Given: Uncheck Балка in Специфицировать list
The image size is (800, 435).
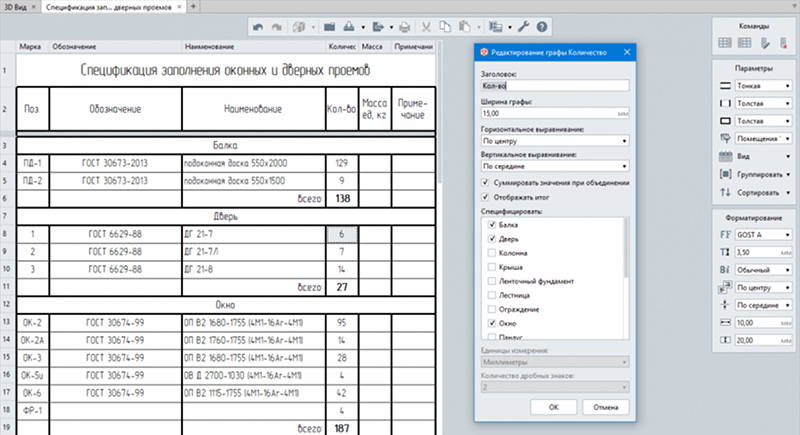Looking at the screenshot, I should click(x=492, y=224).
